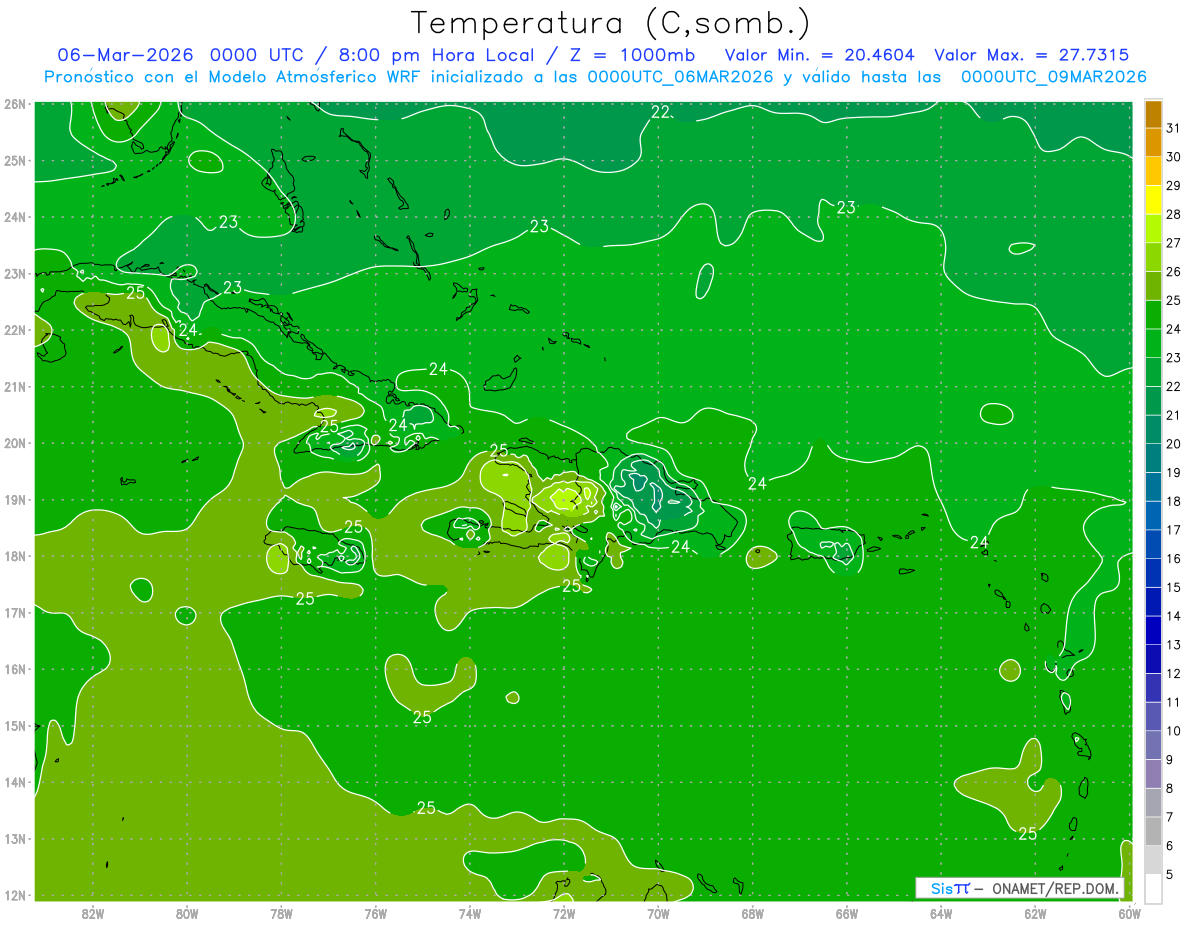Click the 'Temperatura (C,somb.)' chart title
This screenshot has height=927, width=1200.
point(611,24)
